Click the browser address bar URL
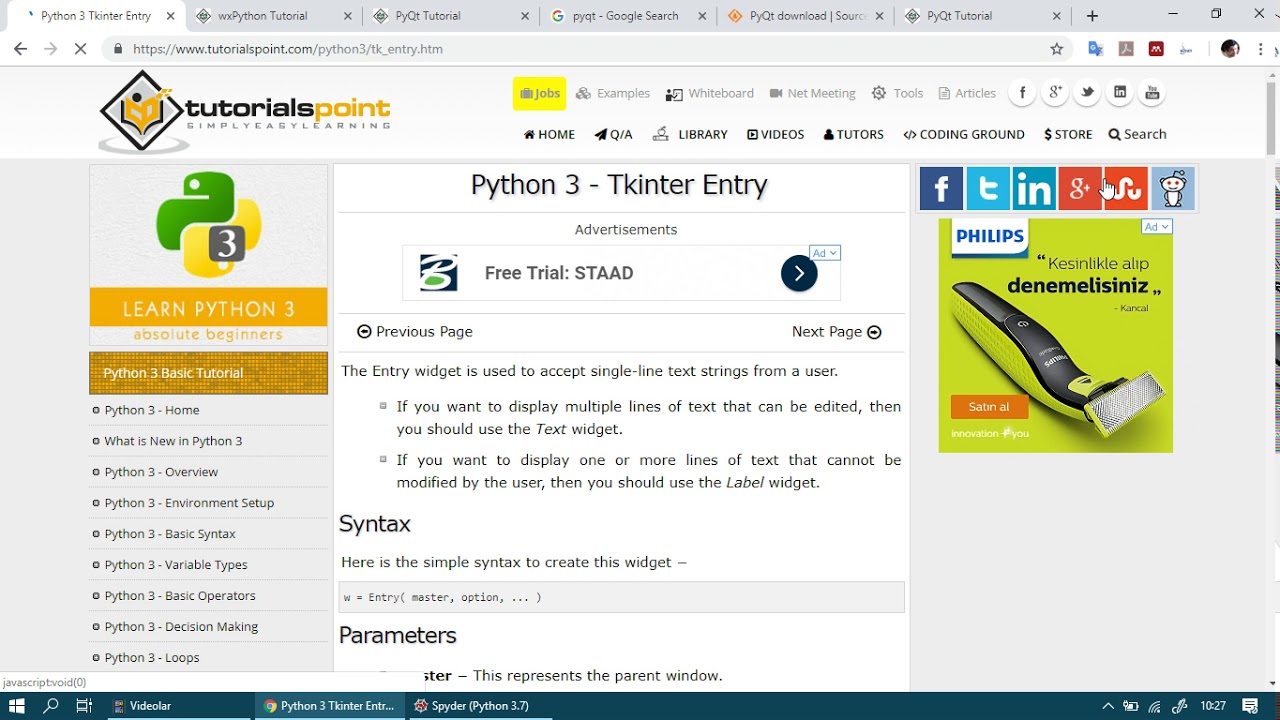1280x720 pixels. pyautogui.click(x=288, y=49)
